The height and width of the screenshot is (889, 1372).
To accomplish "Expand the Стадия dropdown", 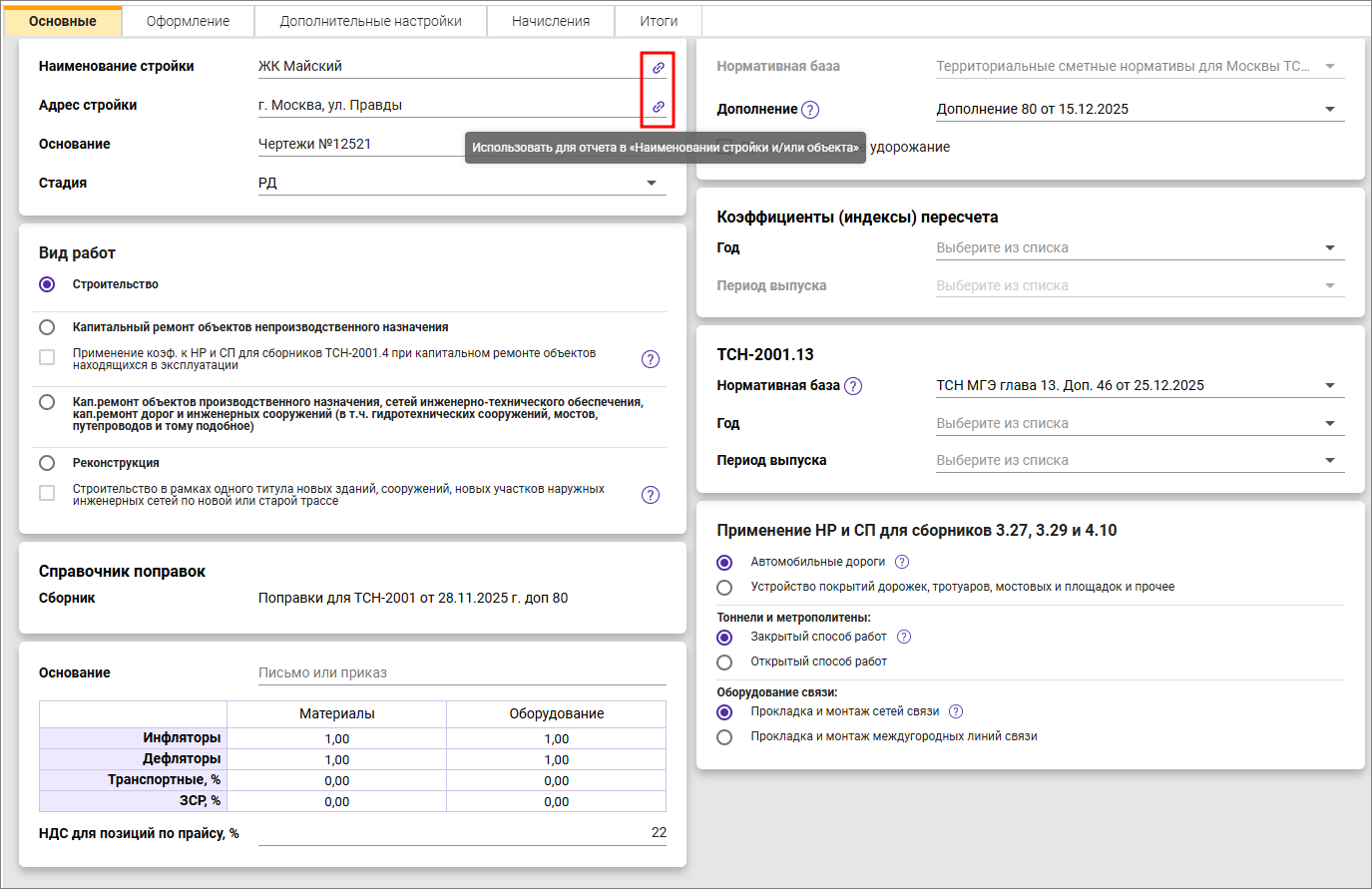I will tap(652, 184).
